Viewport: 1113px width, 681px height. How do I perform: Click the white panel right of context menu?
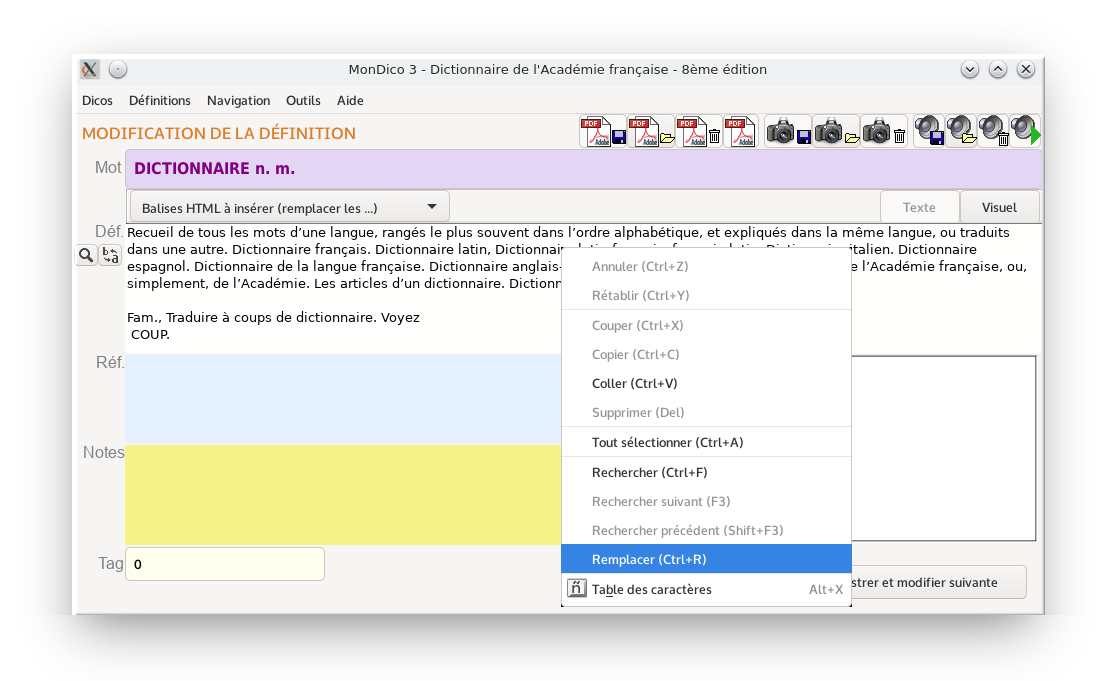[x=943, y=448]
